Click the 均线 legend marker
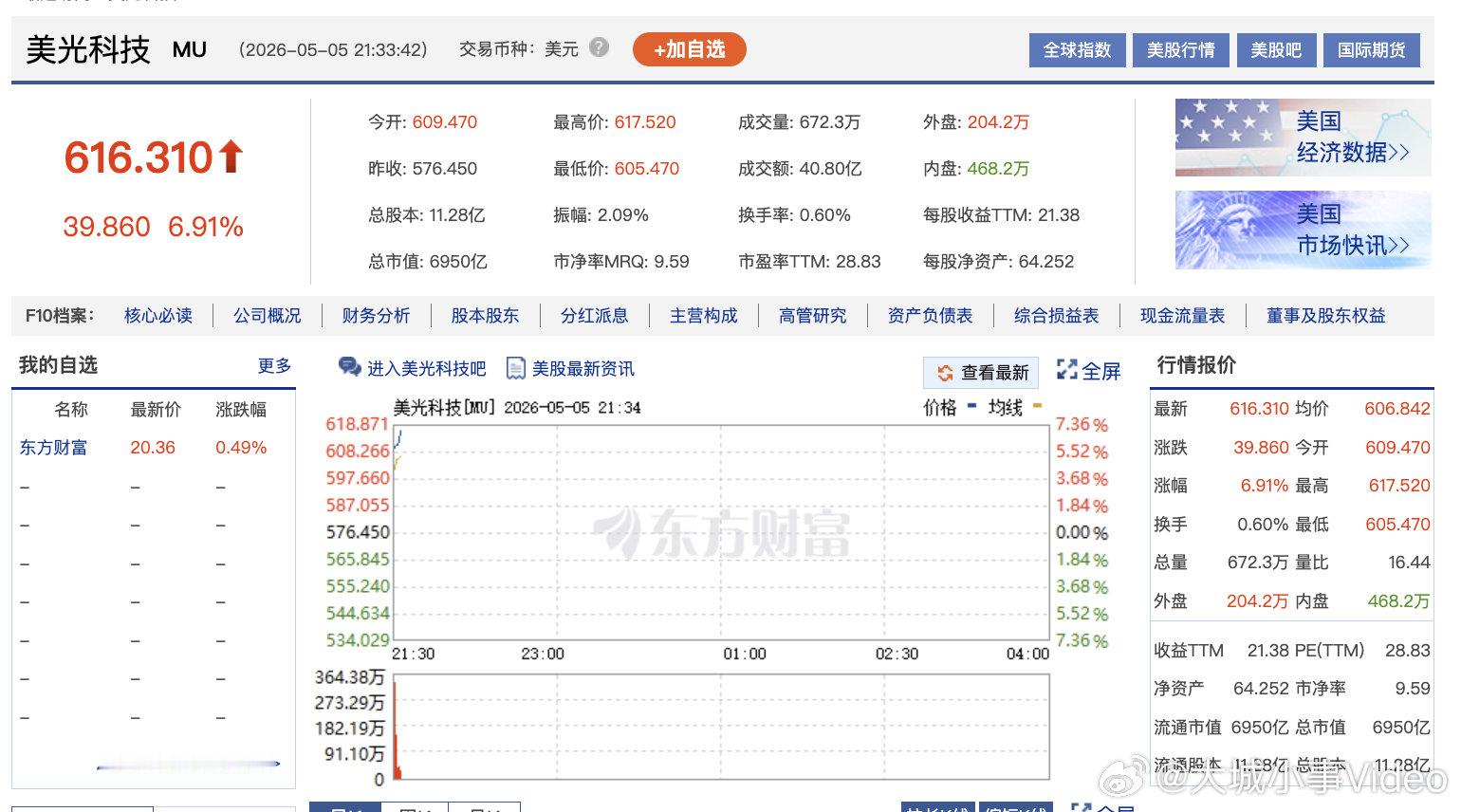This screenshot has height=812, width=1461. [1037, 406]
